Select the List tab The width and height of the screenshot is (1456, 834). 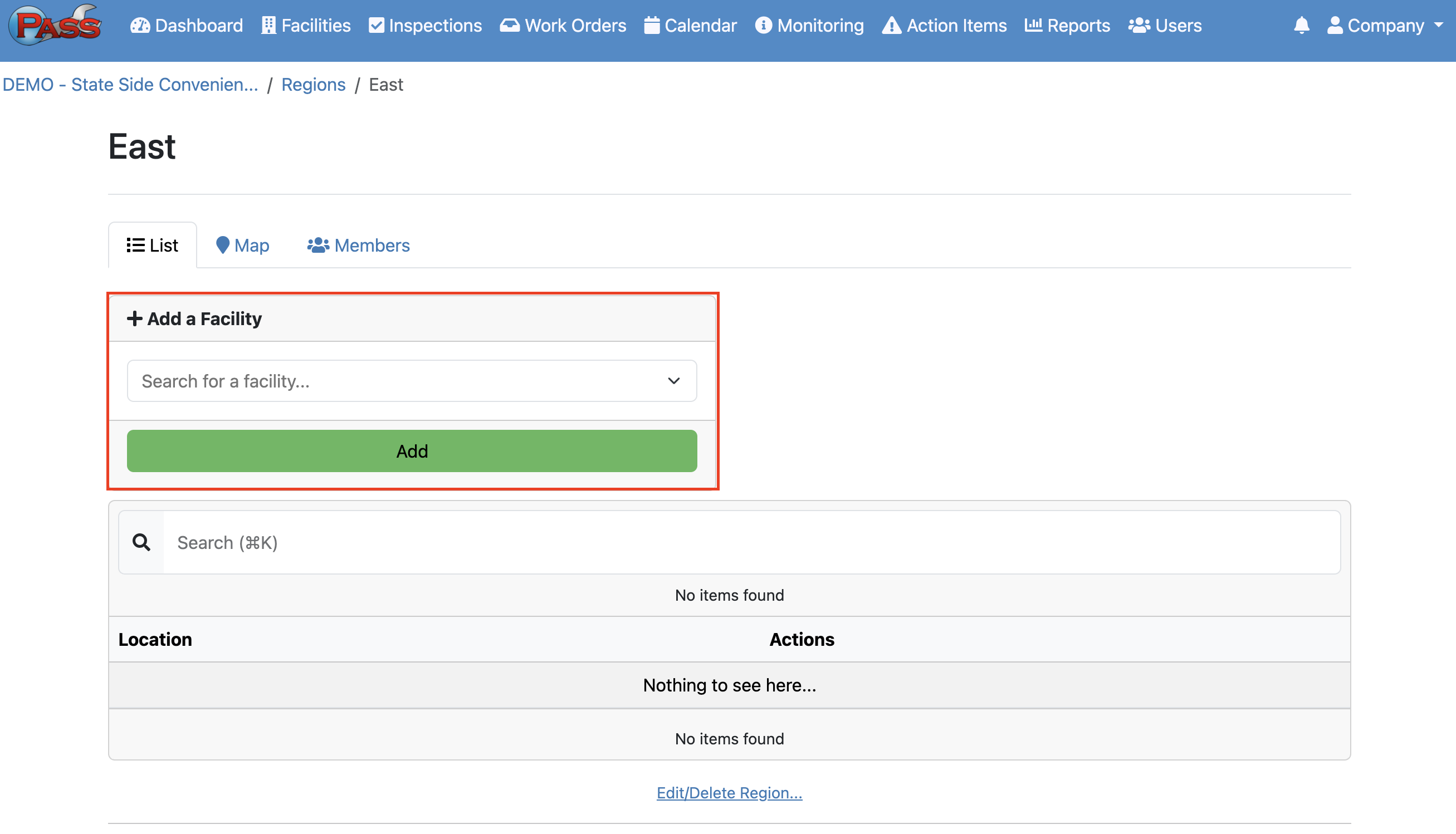click(x=153, y=245)
